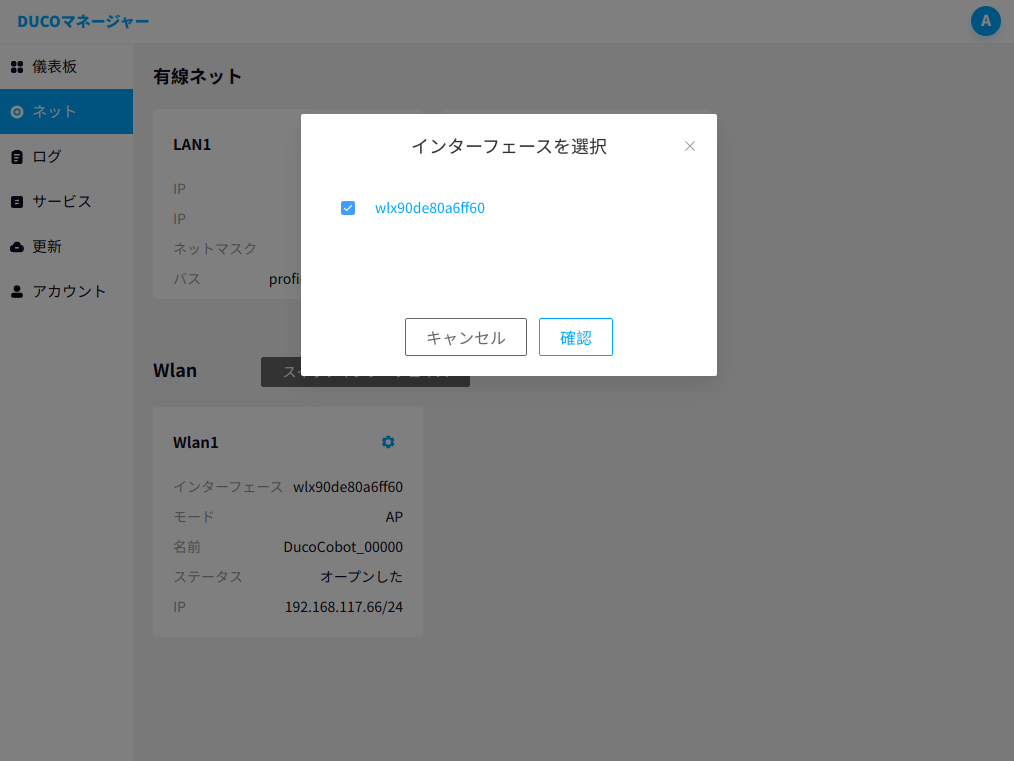The image size is (1014, 761).
Task: Open Wlan1 settings gear icon
Action: [388, 442]
